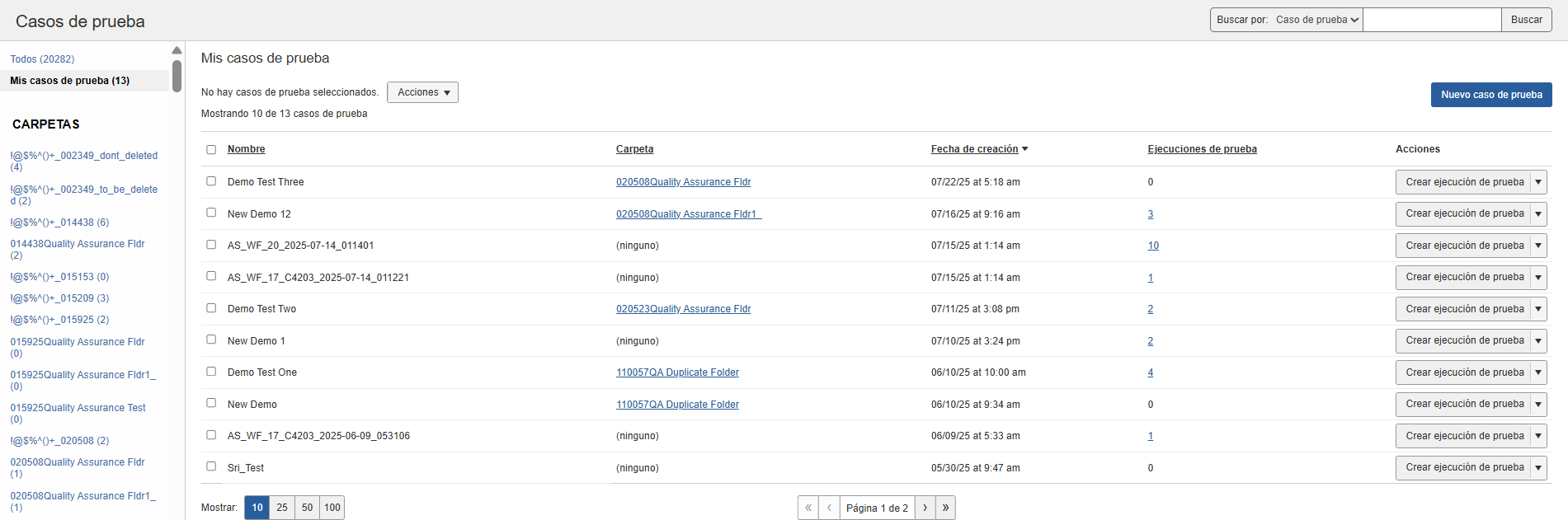Select the New Demo 12 checkbox

[211, 213]
